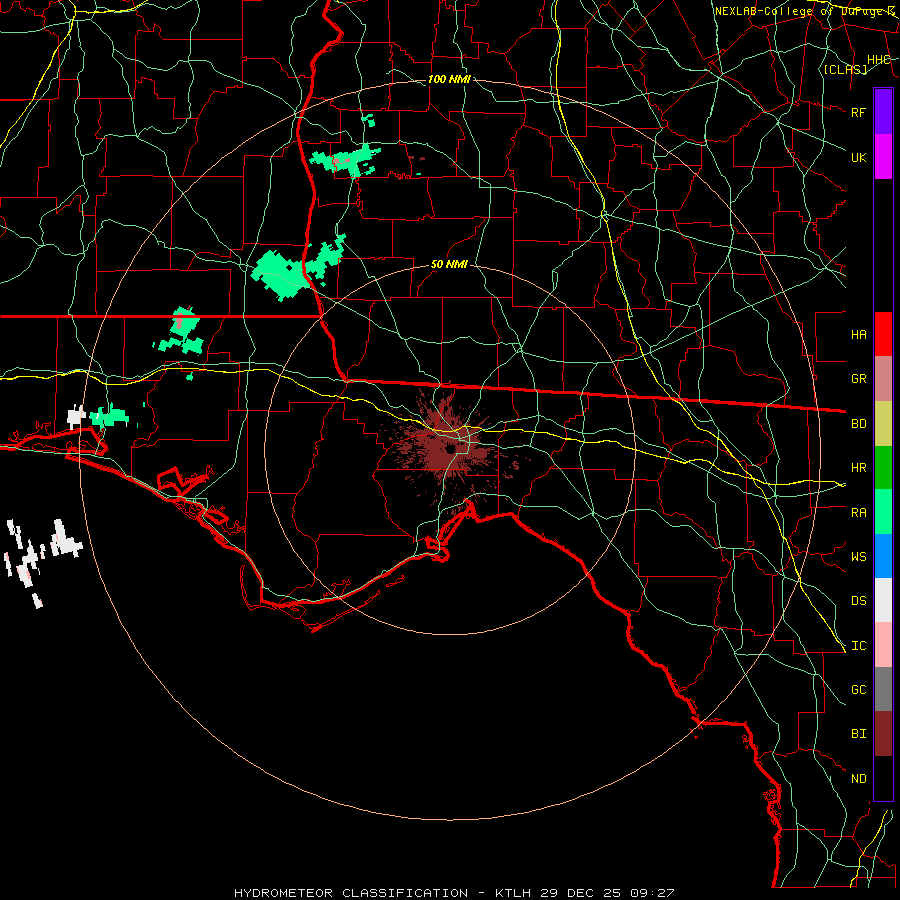This screenshot has width=900, height=900.
Task: Click the 100 NMI range ring label
Action: click(449, 79)
